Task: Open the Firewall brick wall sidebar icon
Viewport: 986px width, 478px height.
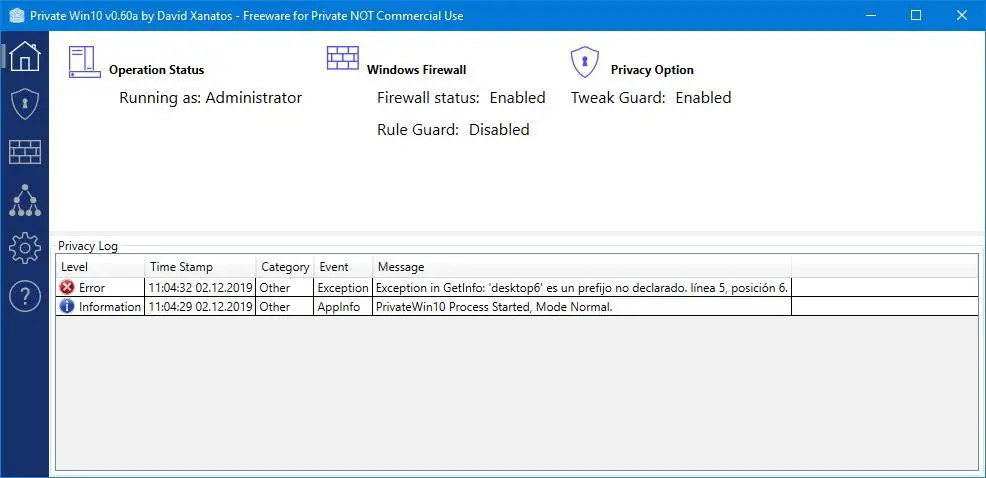Action: [25, 152]
